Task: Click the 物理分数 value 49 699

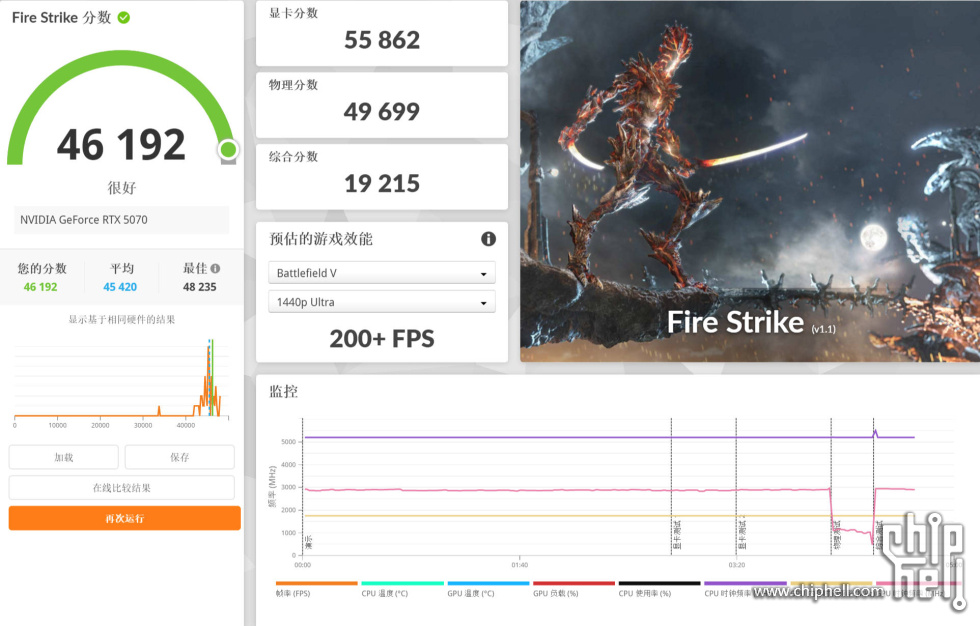Action: pos(382,112)
